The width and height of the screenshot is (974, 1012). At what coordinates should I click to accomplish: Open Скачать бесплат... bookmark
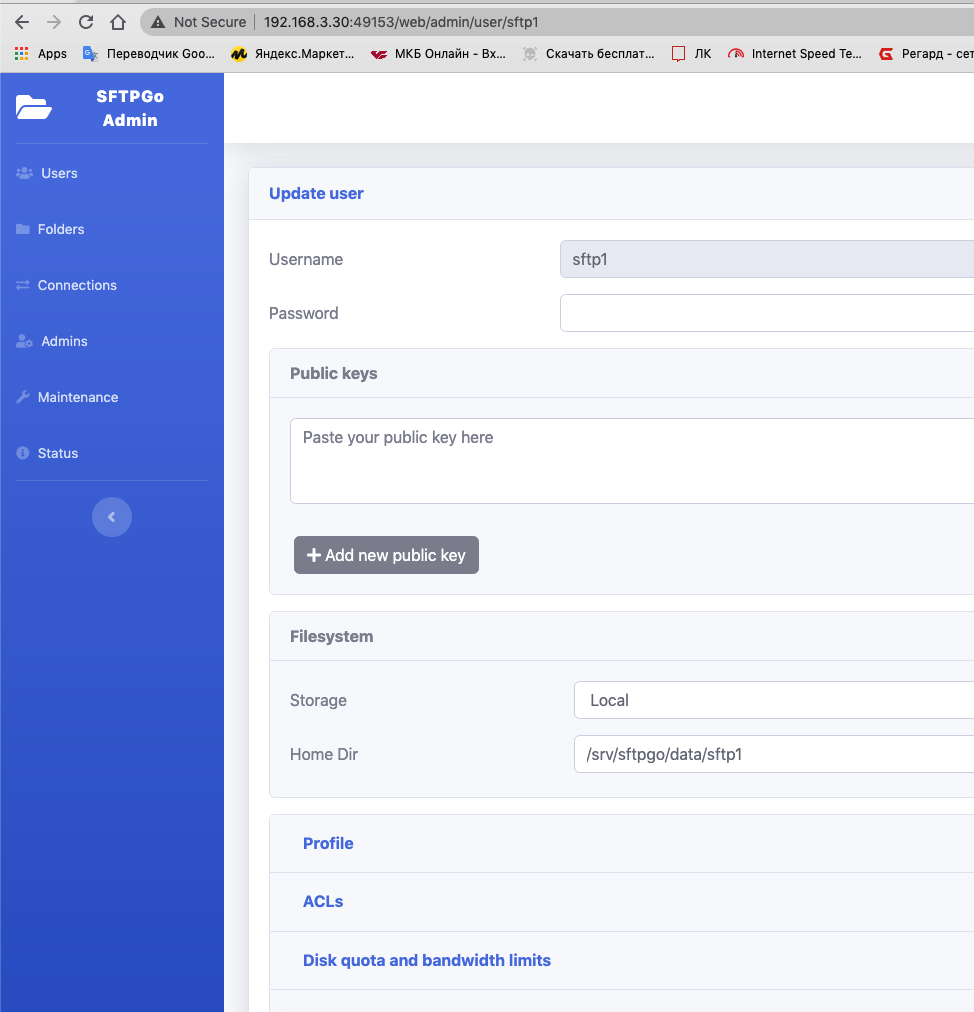(588, 54)
